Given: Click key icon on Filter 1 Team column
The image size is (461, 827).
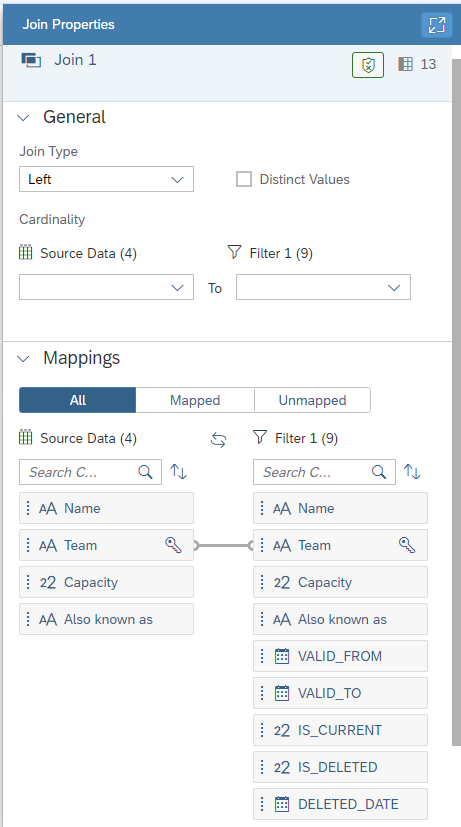Looking at the screenshot, I should 407,545.
